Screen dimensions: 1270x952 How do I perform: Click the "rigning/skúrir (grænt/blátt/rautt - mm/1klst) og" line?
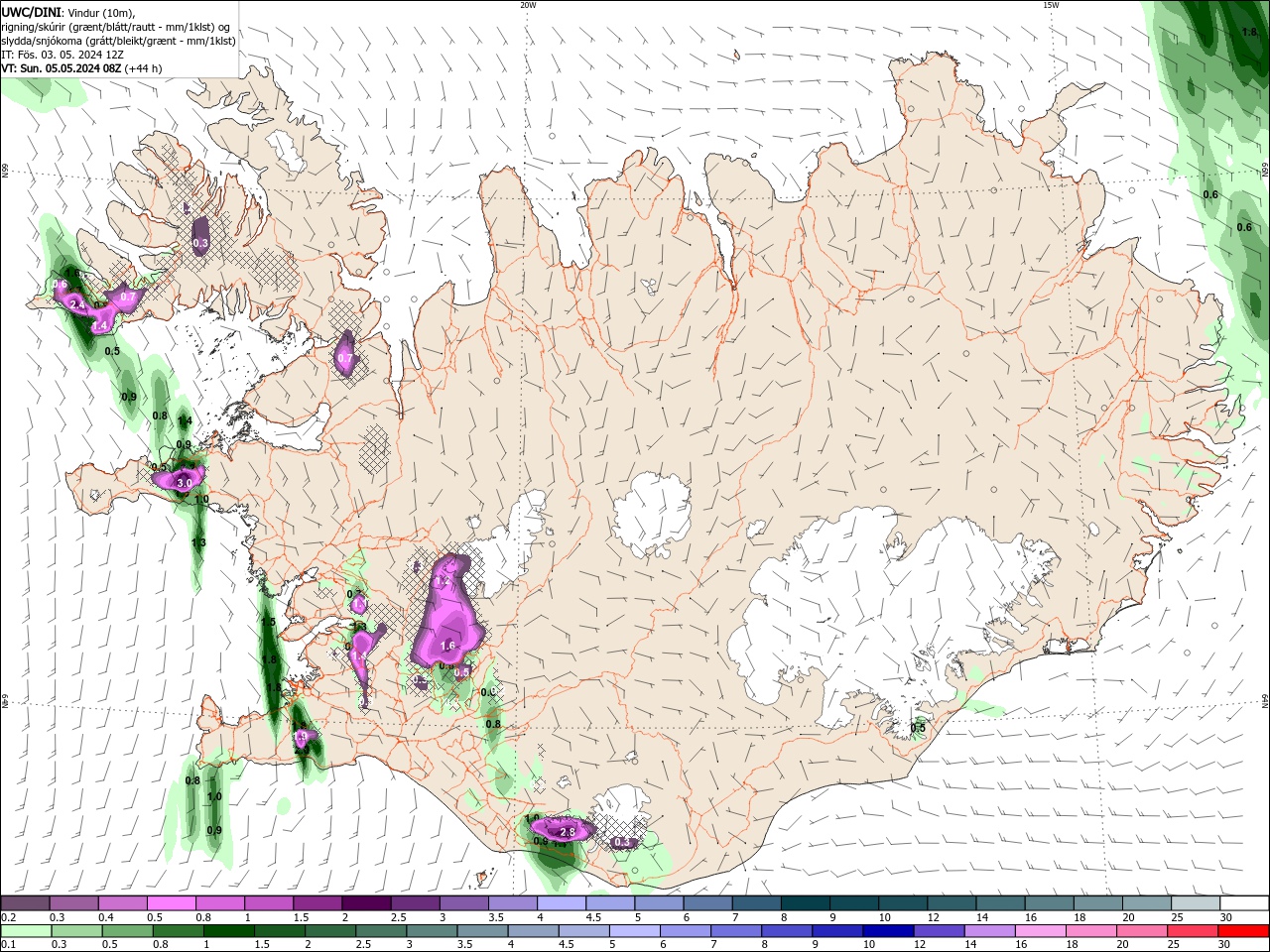tap(116, 27)
